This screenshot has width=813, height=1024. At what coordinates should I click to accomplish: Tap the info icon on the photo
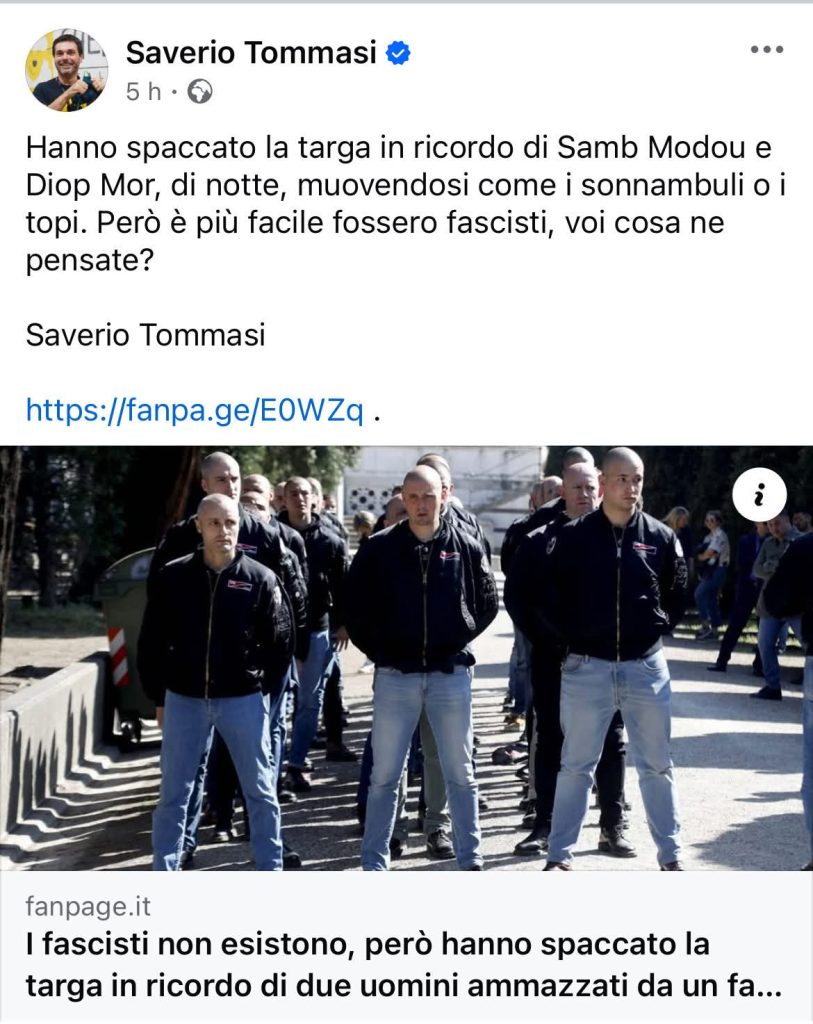tap(759, 494)
